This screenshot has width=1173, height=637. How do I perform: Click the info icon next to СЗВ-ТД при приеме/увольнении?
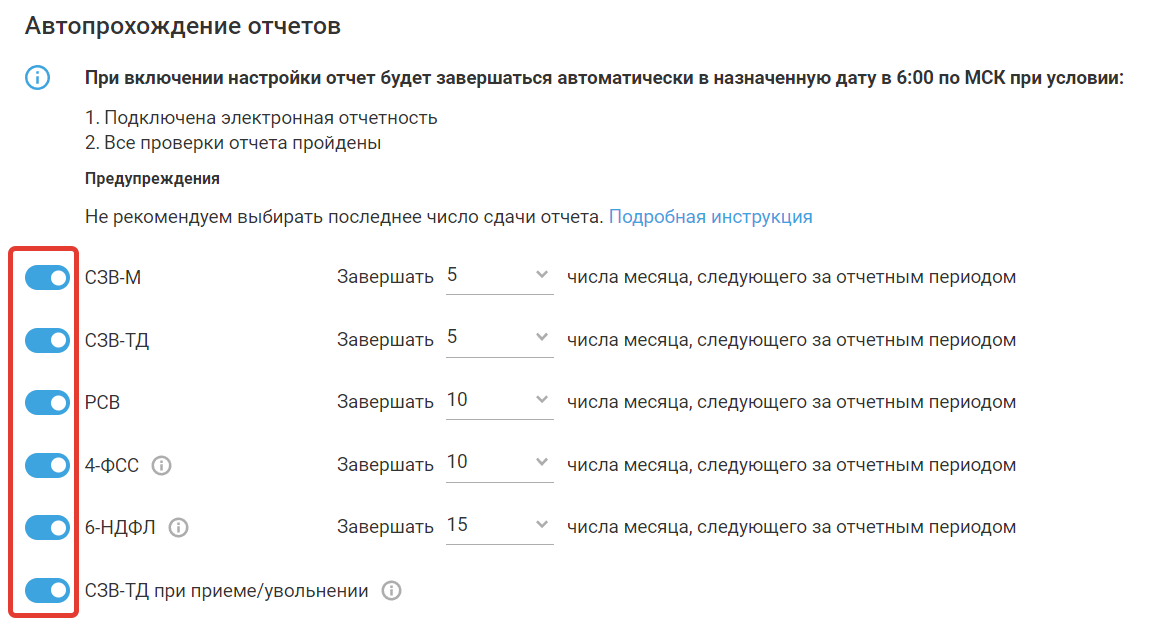(x=392, y=591)
